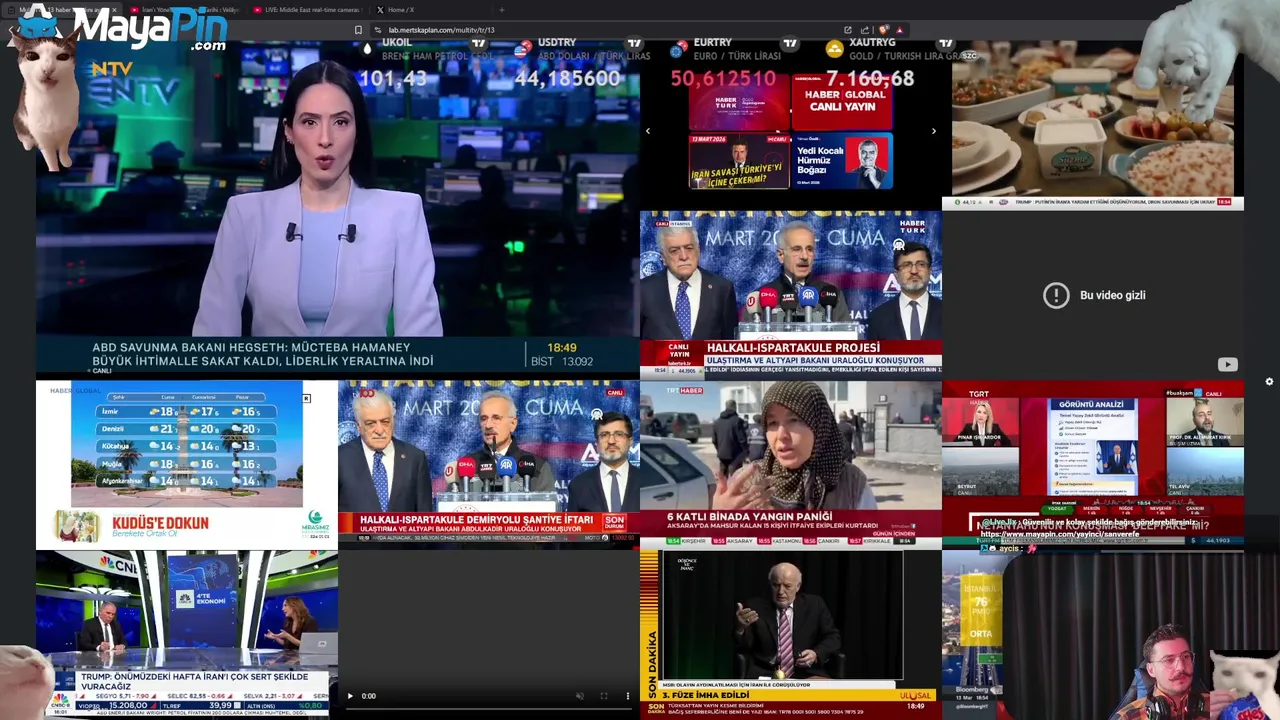Open the Brave Rewards triangle icon

(899, 30)
